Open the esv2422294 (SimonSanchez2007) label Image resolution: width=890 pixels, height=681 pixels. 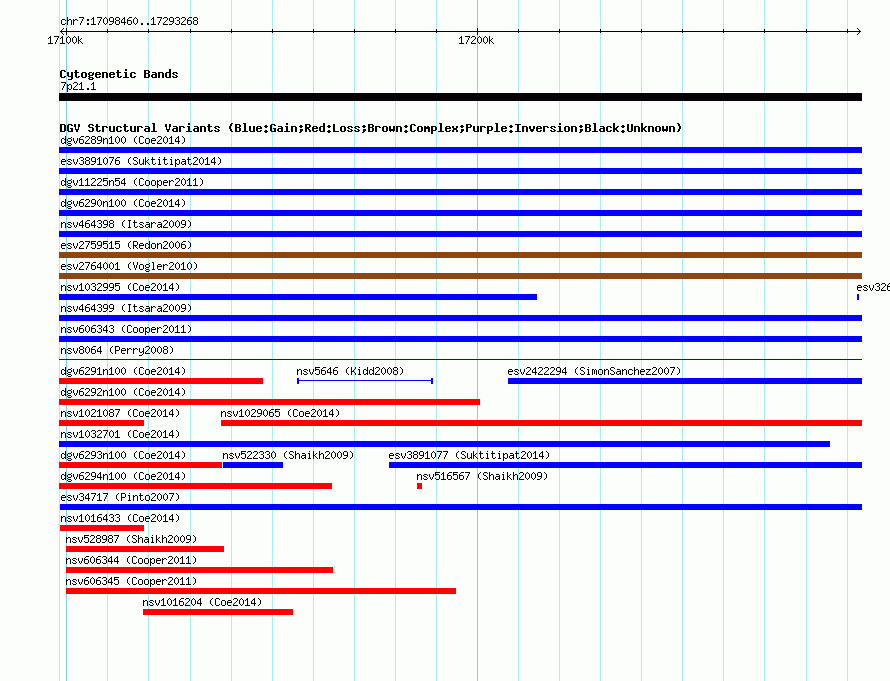tap(594, 371)
